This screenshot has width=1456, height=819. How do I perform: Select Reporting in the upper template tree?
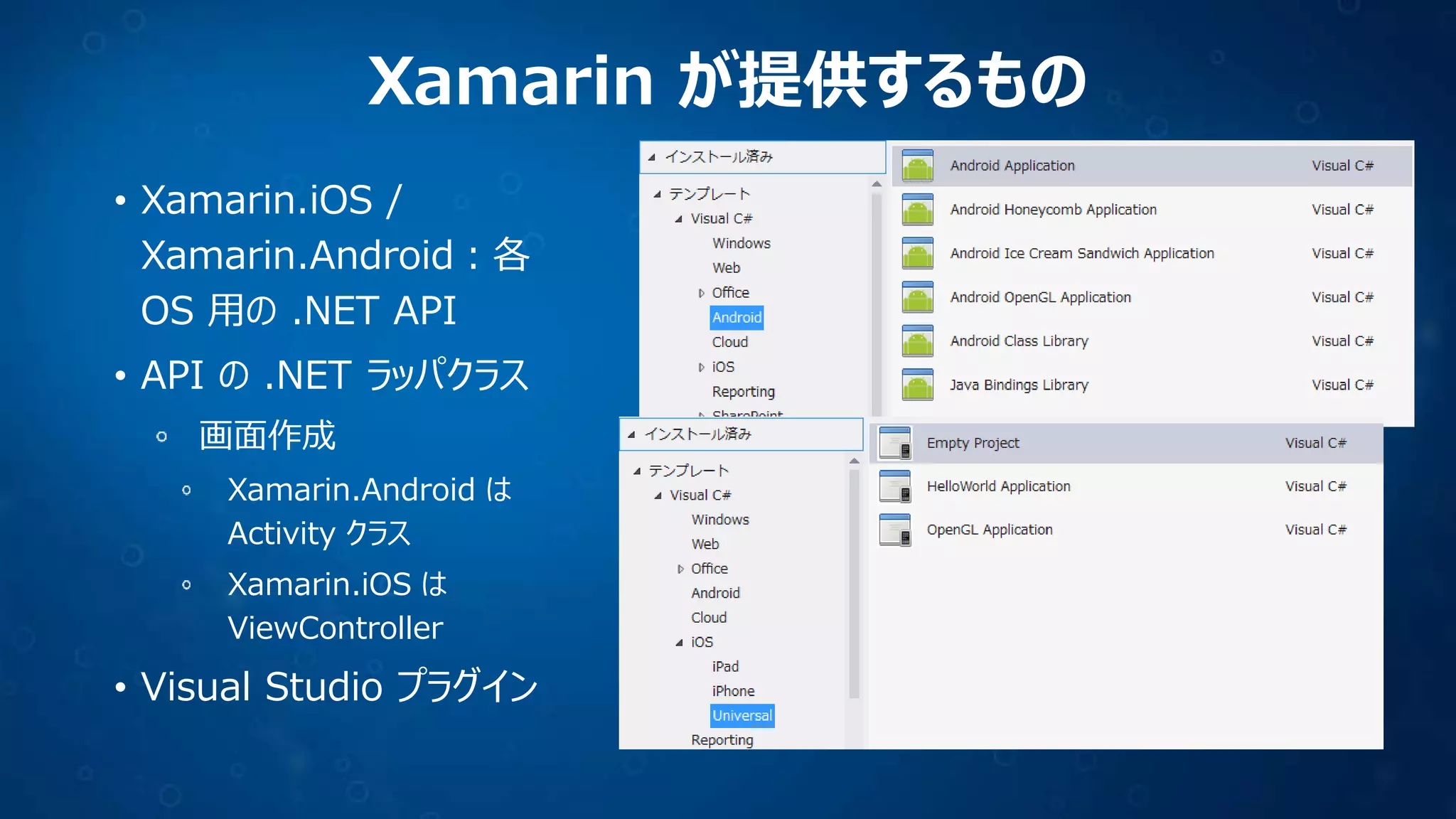(744, 392)
